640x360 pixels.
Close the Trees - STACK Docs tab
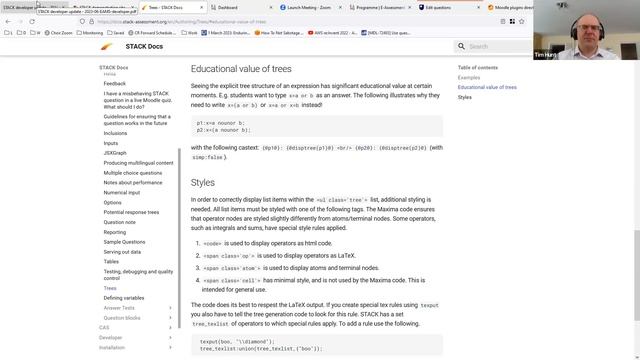click(201, 7)
